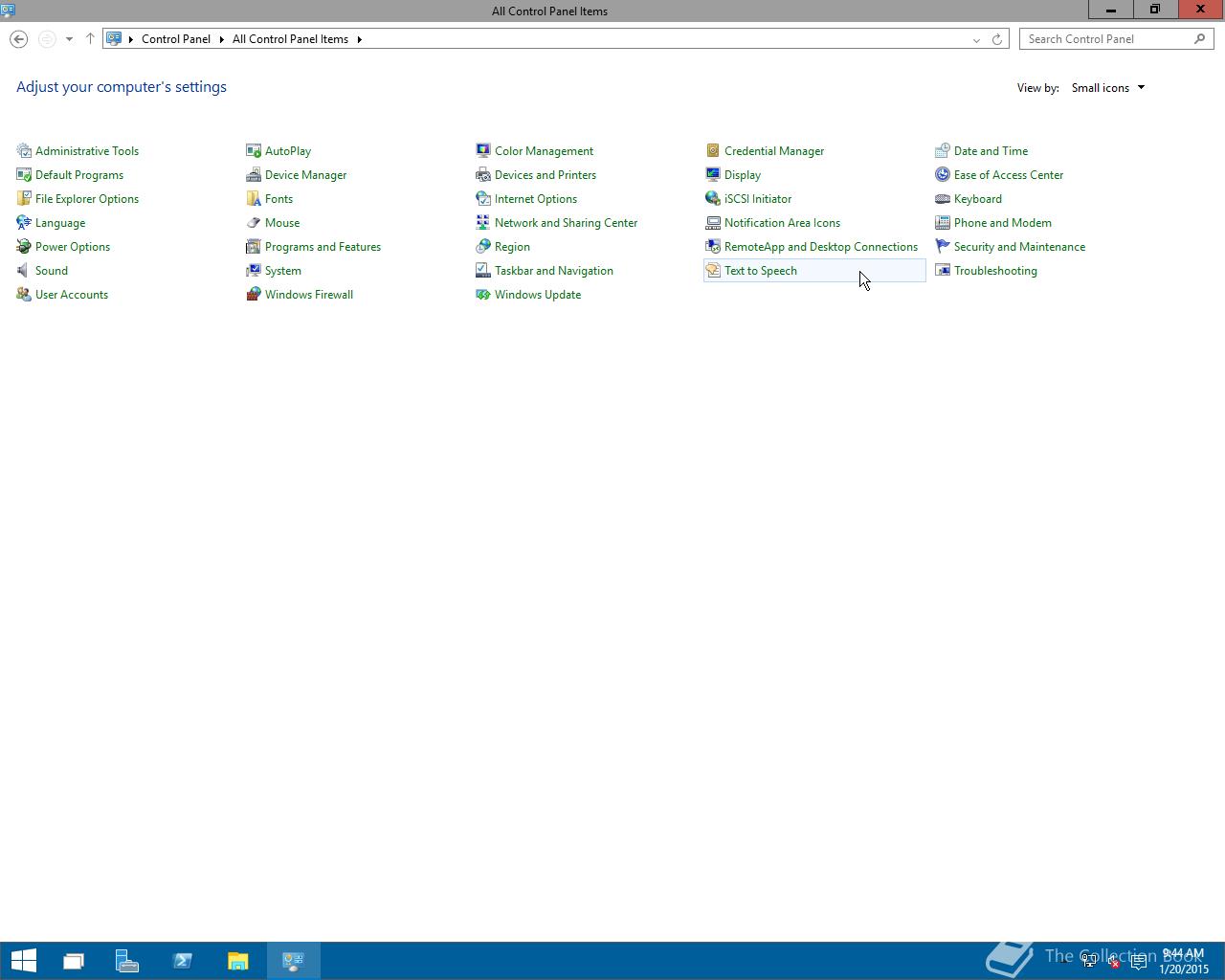Select the Control Panel breadcrumb
The width and height of the screenshot is (1225, 980).
click(x=176, y=39)
